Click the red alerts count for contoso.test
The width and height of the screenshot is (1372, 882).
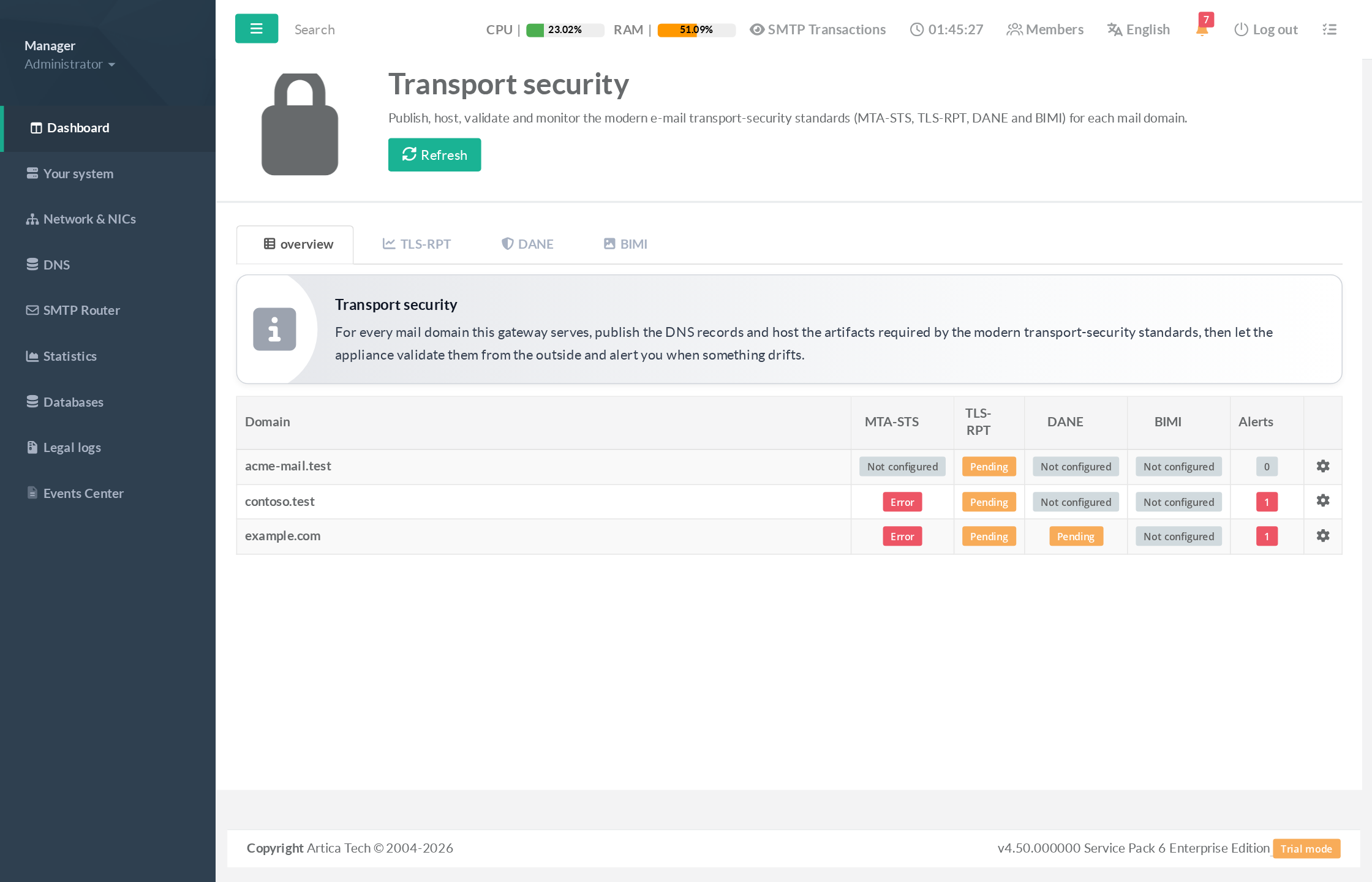pos(1267,502)
